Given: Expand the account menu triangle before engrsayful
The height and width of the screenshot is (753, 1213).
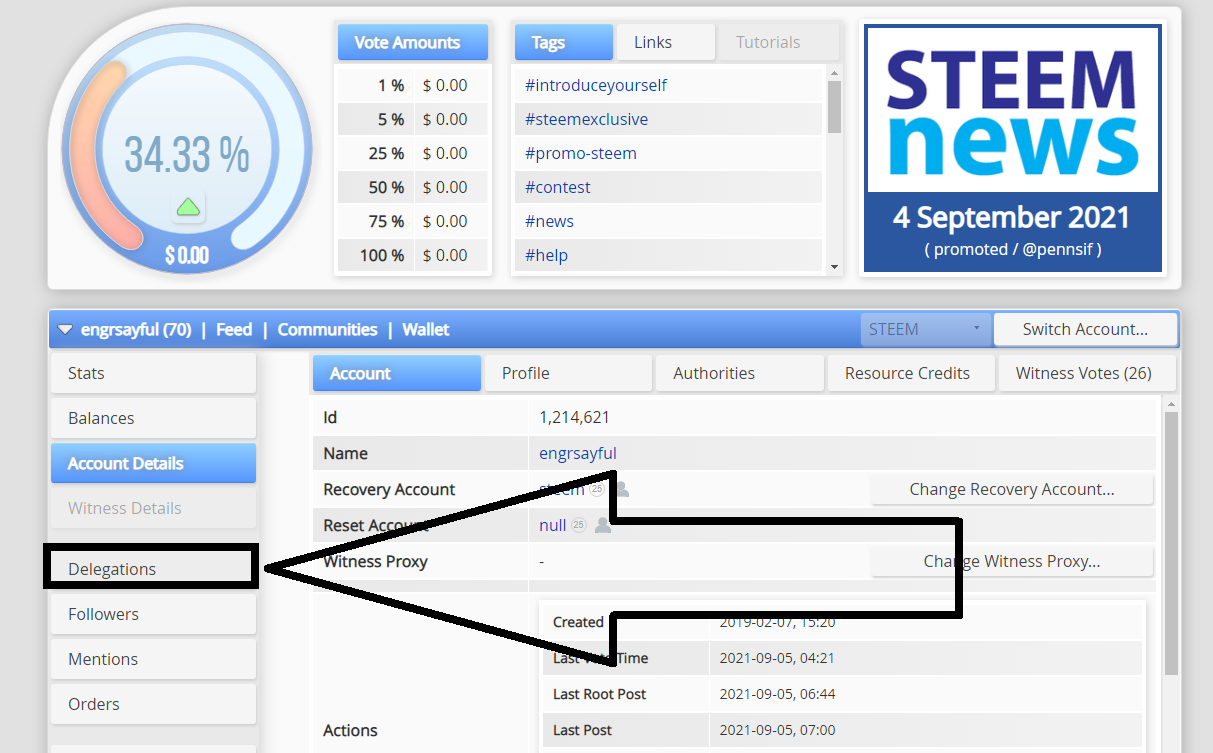Looking at the screenshot, I should (x=65, y=330).
